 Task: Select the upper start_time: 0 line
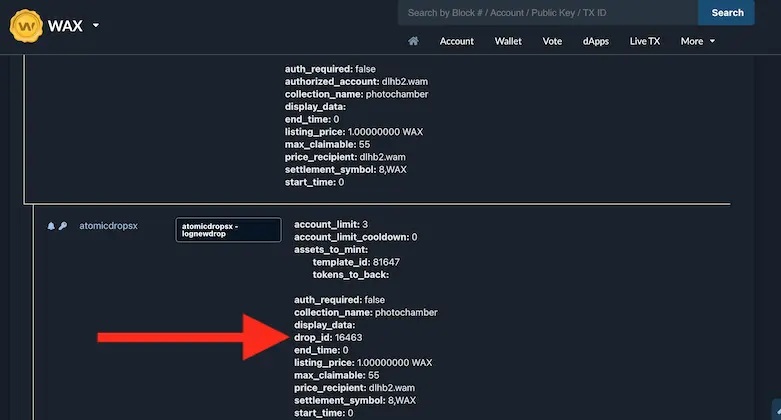[314, 182]
